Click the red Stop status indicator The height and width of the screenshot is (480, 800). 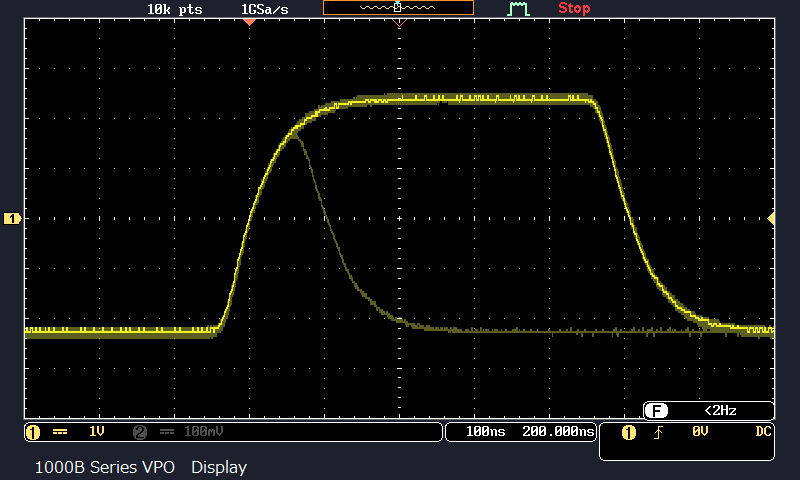[574, 8]
